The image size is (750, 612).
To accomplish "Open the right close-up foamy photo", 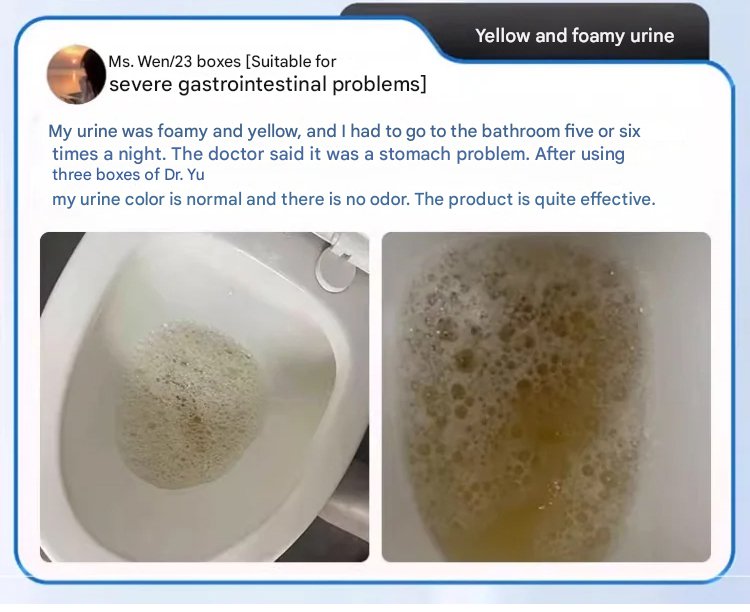I will pyautogui.click(x=546, y=397).
